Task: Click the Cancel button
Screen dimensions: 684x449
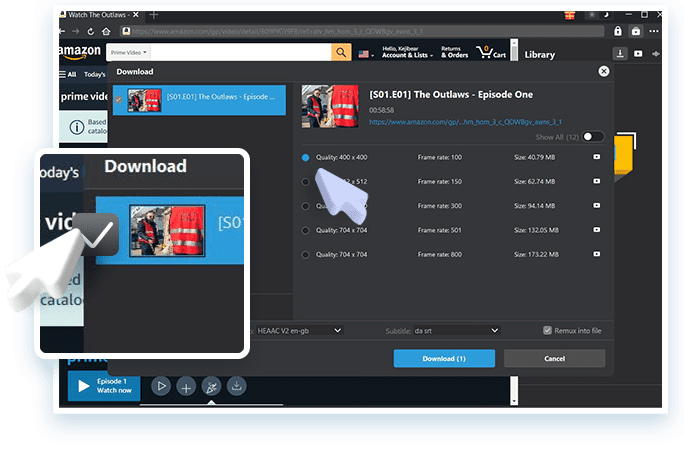Action: [x=554, y=358]
